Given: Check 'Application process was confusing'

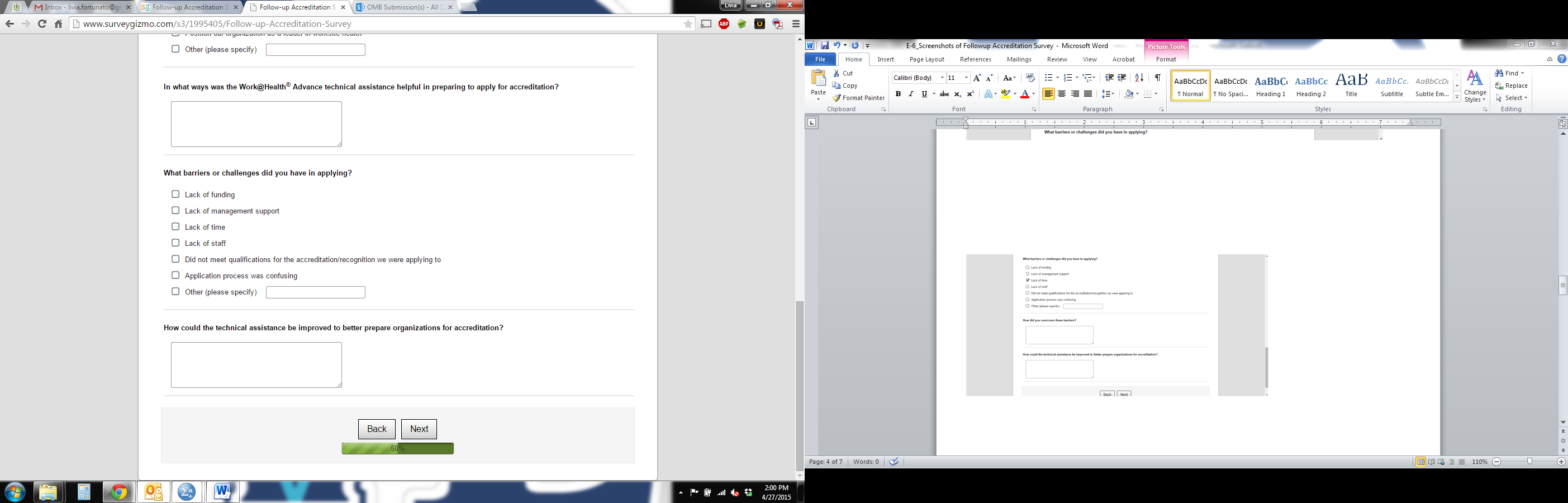Looking at the screenshot, I should click(175, 275).
